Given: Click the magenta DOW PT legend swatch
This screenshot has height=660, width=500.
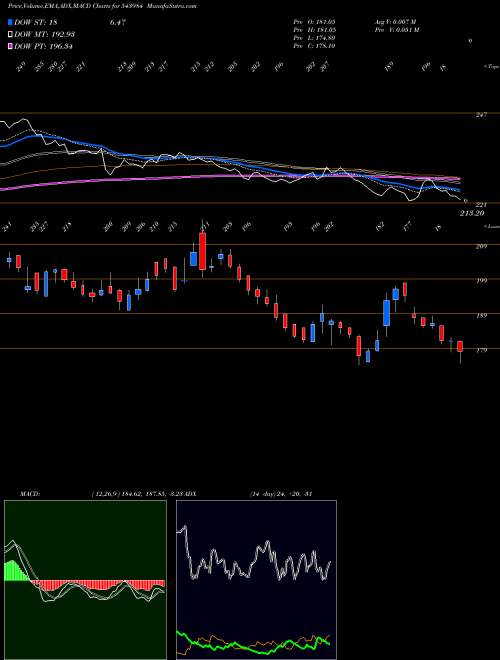Looking at the screenshot, I should (x=10, y=46).
